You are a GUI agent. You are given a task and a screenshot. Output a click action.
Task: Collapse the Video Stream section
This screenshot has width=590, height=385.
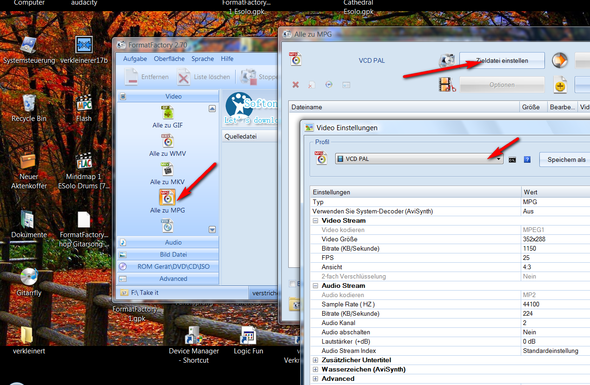tap(315, 221)
